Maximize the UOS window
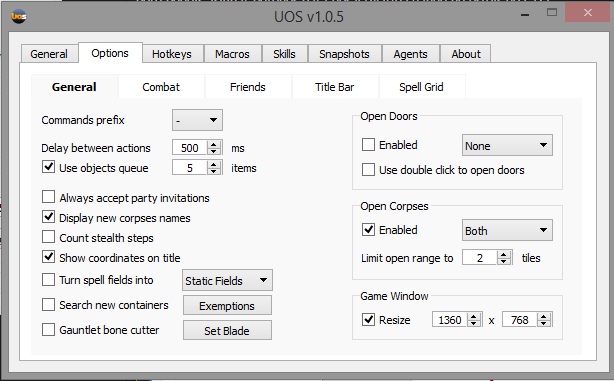This screenshot has width=614, height=381. [x=552, y=13]
